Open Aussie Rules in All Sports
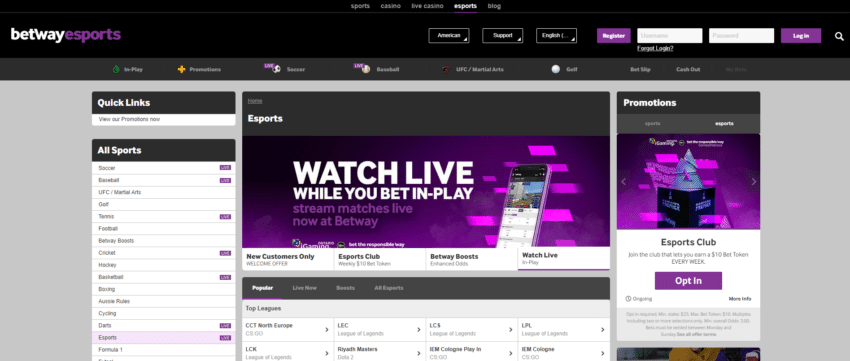The image size is (850, 361). 164,301
